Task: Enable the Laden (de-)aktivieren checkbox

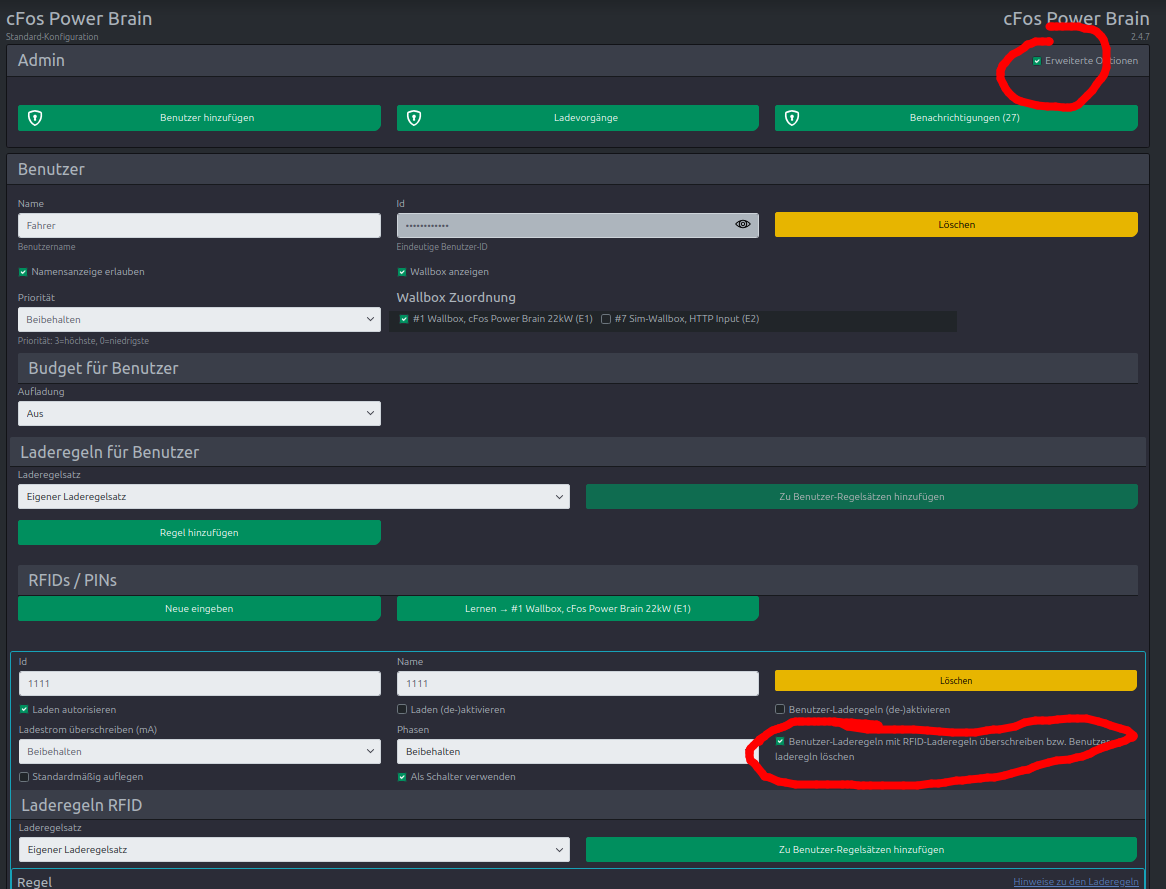Action: tap(402, 710)
